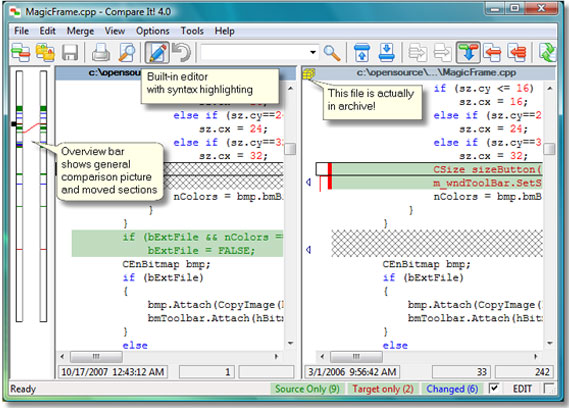
Task: Click the Source Only (9) status indicator
Action: click(307, 389)
